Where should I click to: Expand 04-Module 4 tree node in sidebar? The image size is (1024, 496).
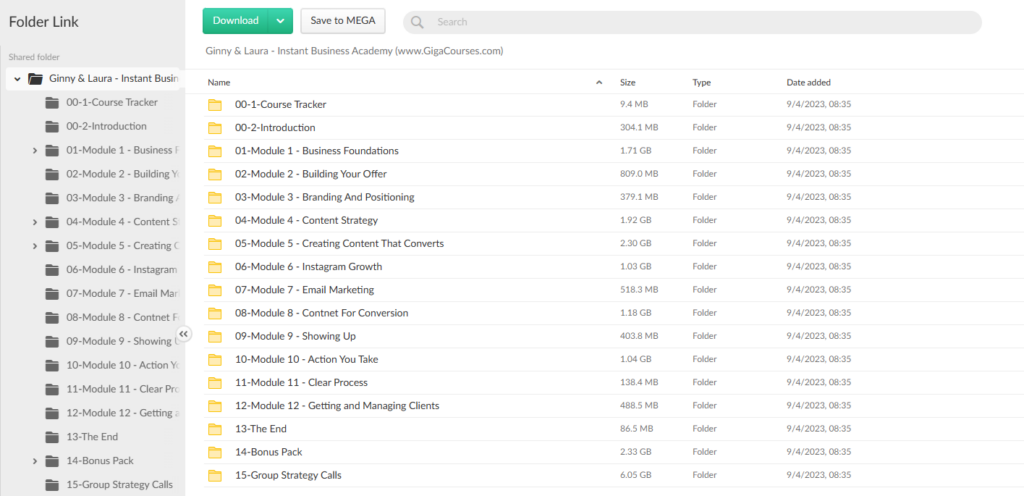click(x=35, y=222)
